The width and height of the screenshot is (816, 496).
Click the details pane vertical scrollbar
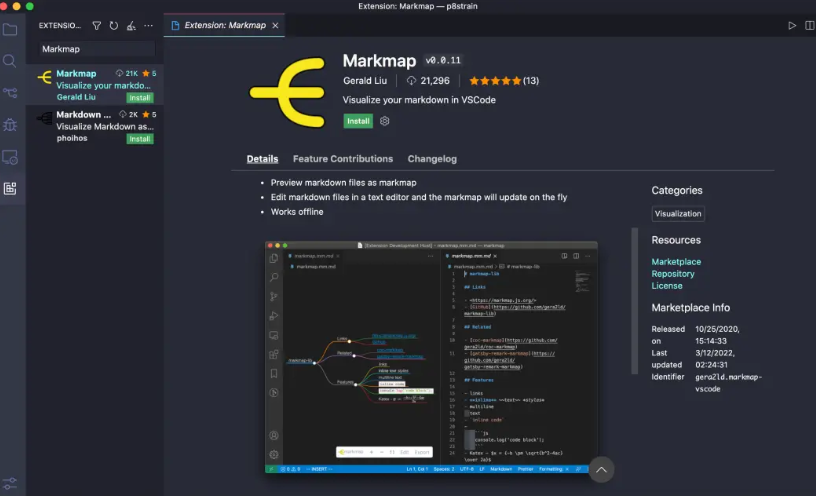click(634, 301)
